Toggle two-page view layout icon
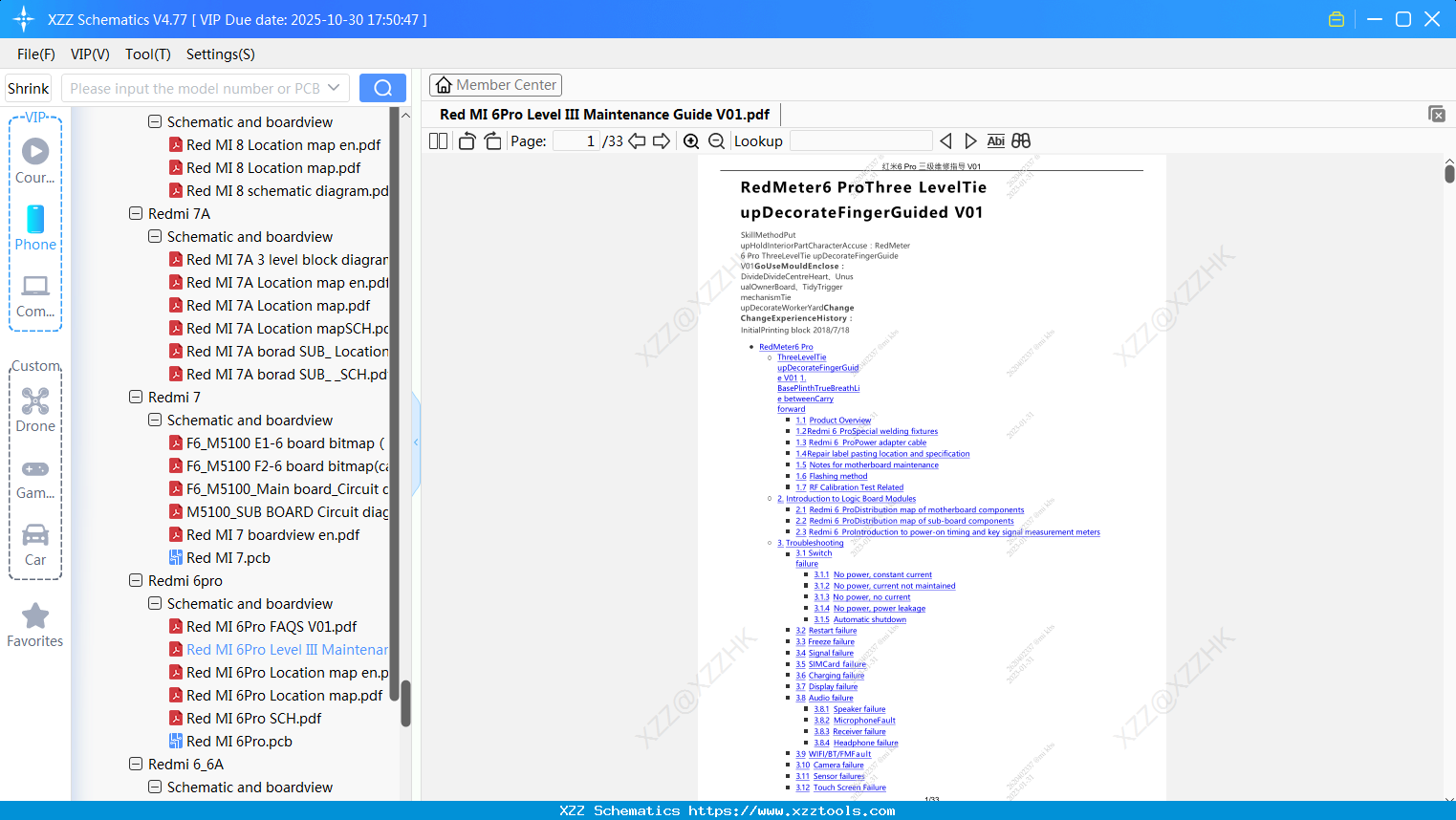This screenshot has width=1456, height=820. point(439,140)
